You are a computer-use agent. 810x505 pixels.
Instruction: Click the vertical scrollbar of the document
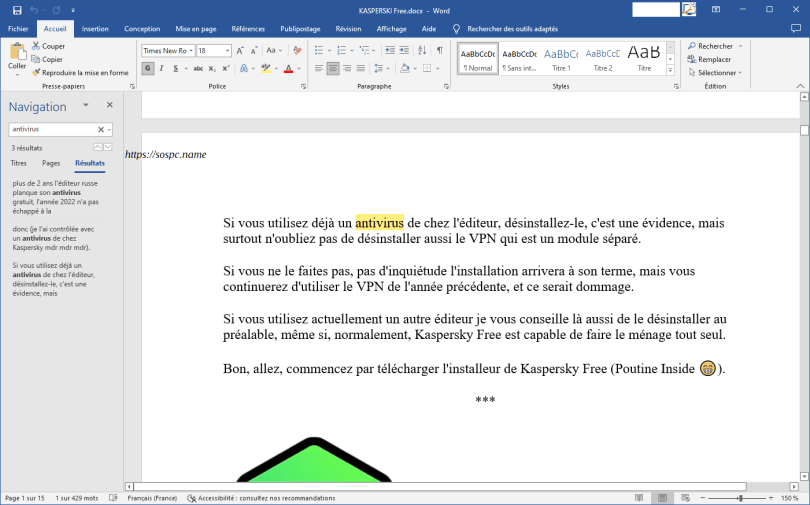[x=804, y=287]
